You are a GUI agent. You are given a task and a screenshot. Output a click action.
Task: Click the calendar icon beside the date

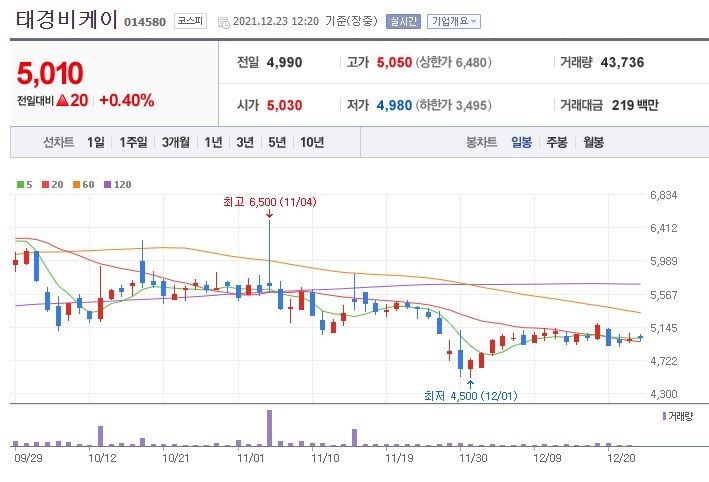point(224,22)
